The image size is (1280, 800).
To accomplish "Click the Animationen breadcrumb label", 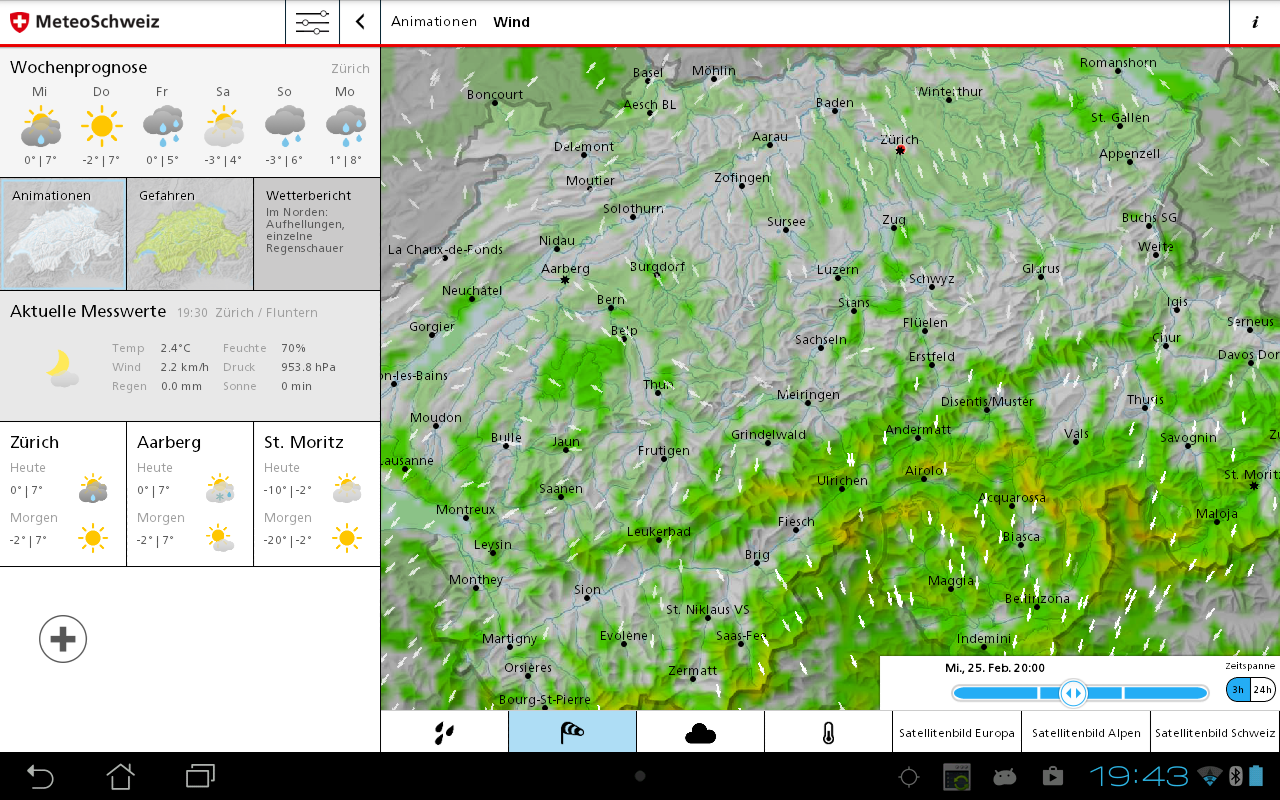I will pyautogui.click(x=434, y=22).
